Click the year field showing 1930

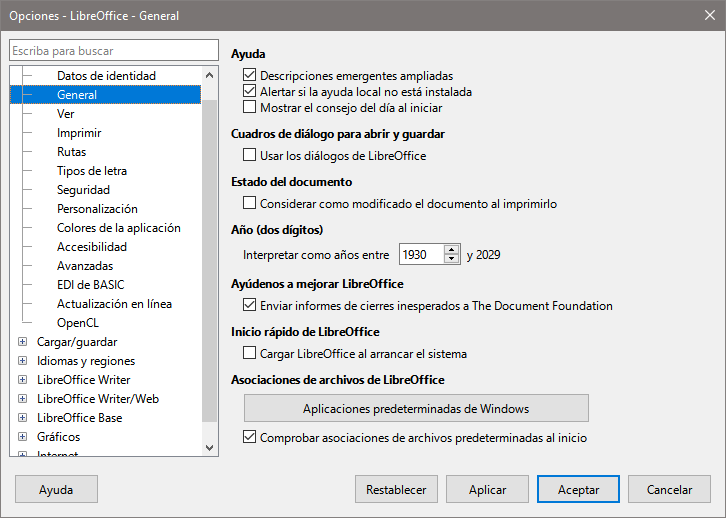pyautogui.click(x=421, y=255)
